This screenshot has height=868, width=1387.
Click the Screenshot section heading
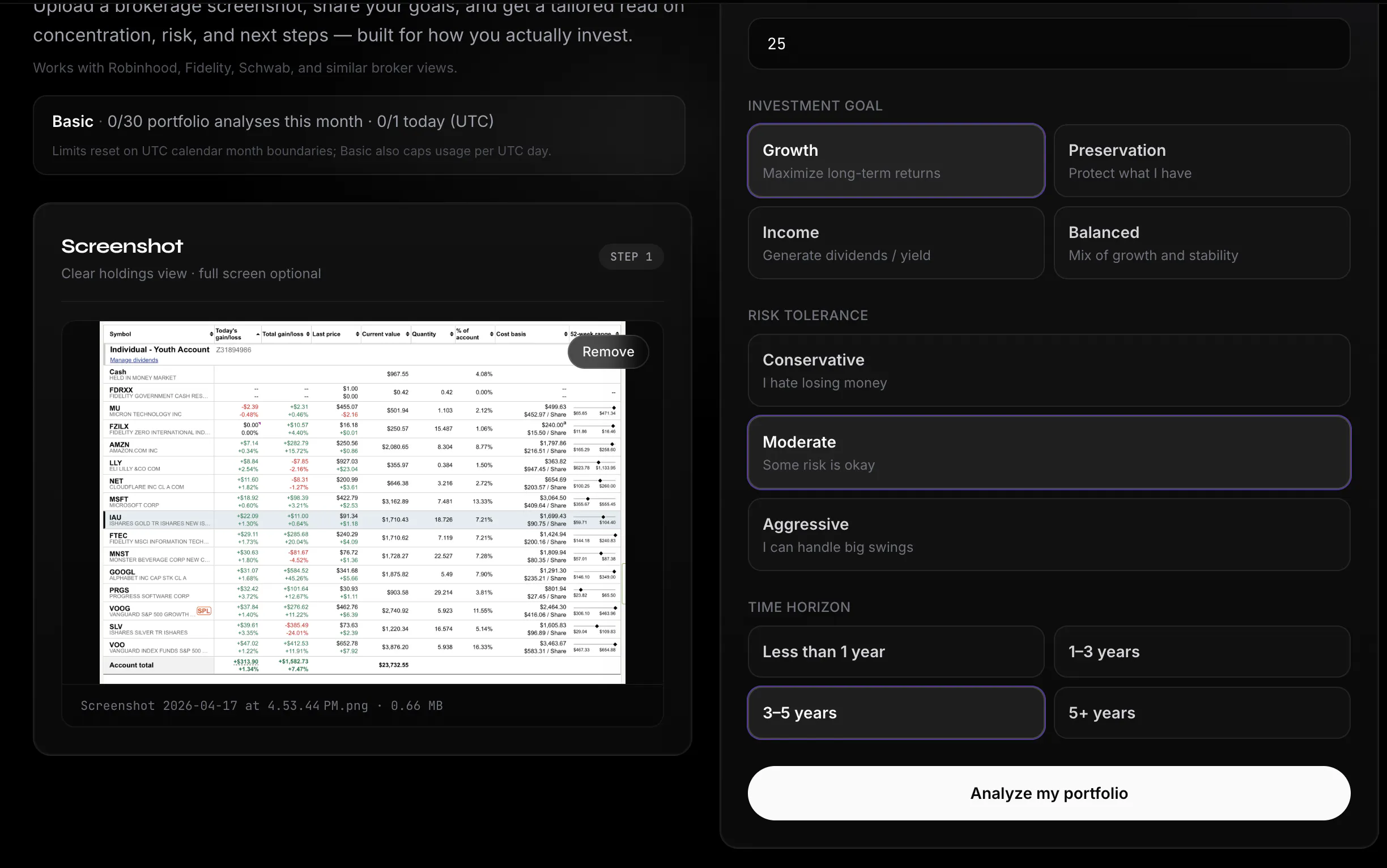[122, 246]
